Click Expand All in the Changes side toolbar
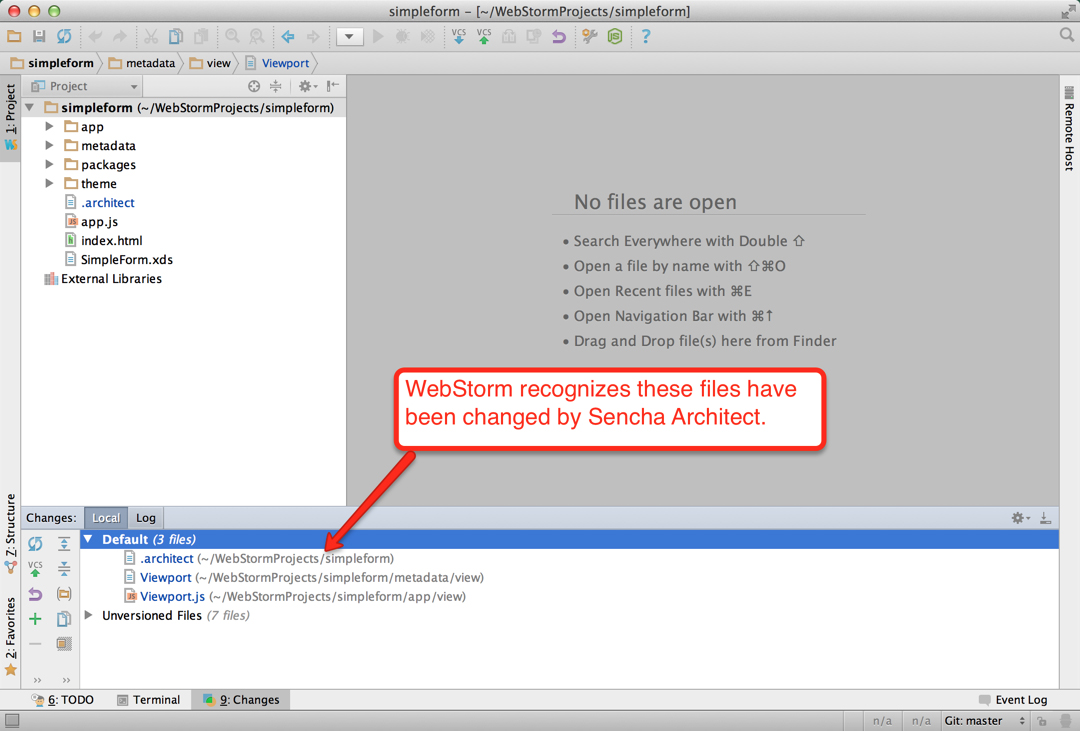The image size is (1080, 731). coord(64,544)
